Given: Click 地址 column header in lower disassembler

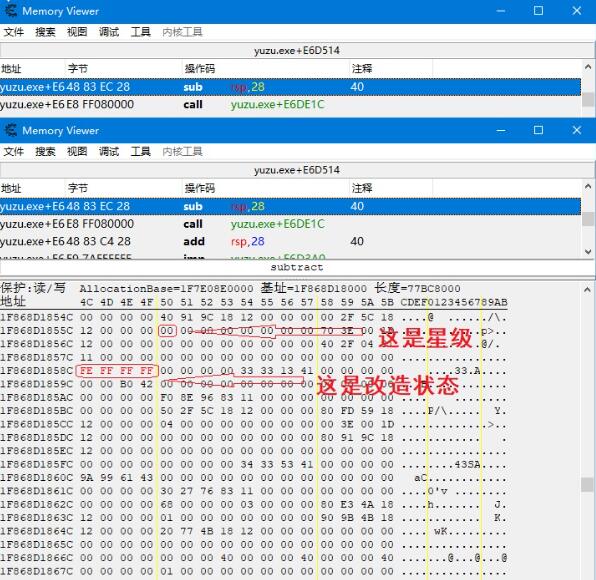Looking at the screenshot, I should point(32,188).
